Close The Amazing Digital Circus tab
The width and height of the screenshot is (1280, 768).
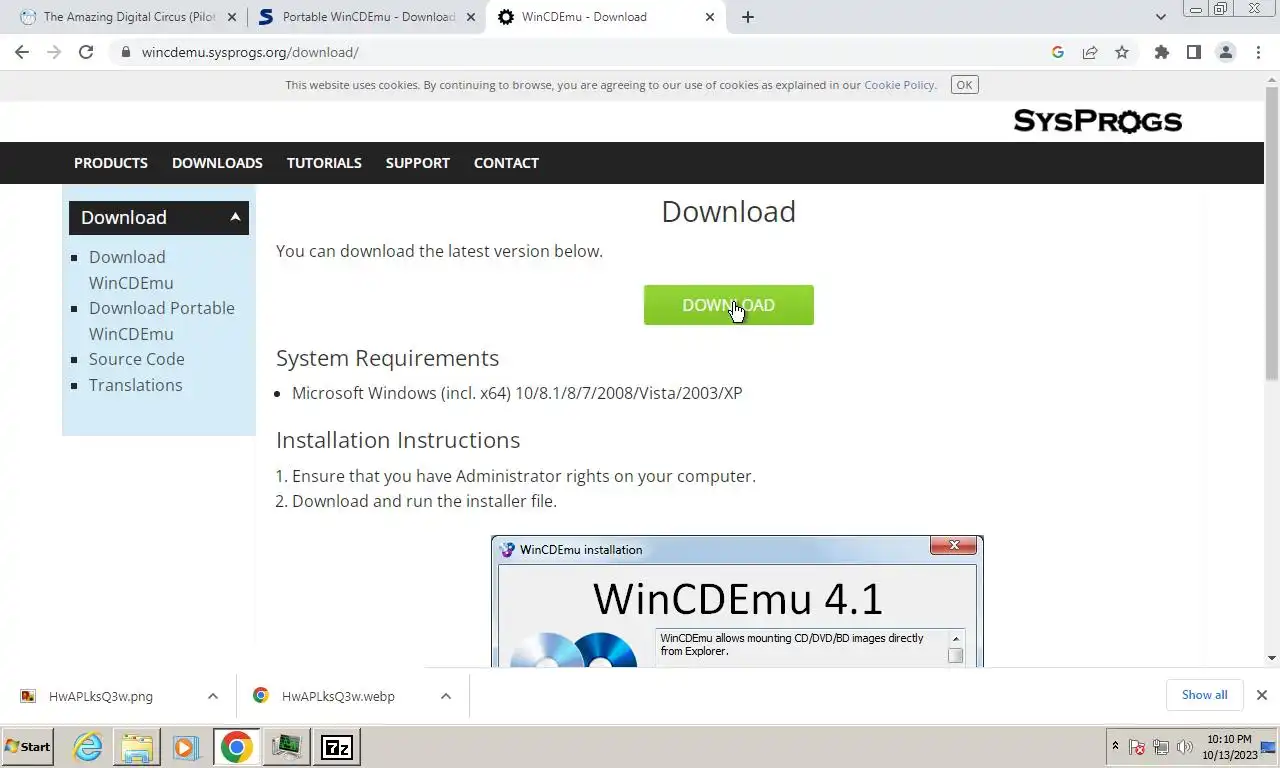click(x=232, y=17)
